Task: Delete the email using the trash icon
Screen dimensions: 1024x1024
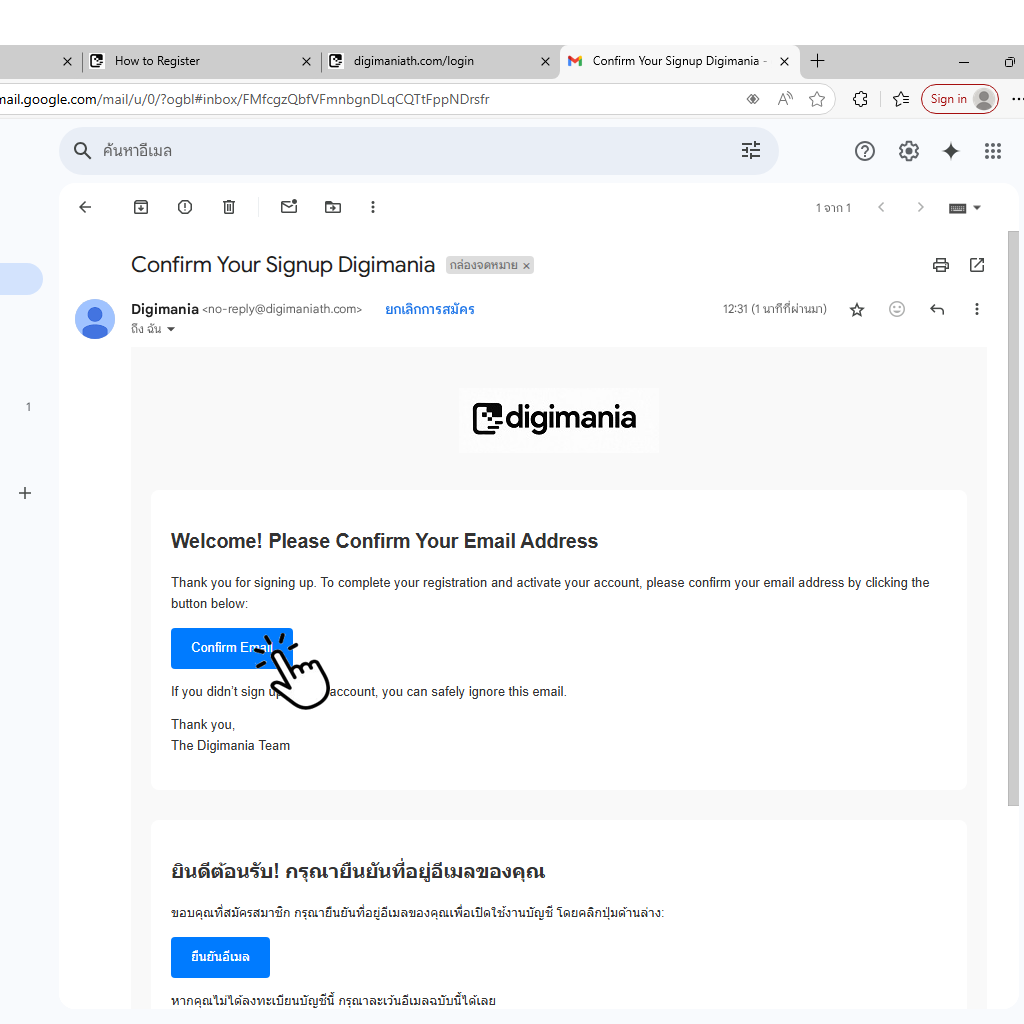Action: tap(229, 207)
